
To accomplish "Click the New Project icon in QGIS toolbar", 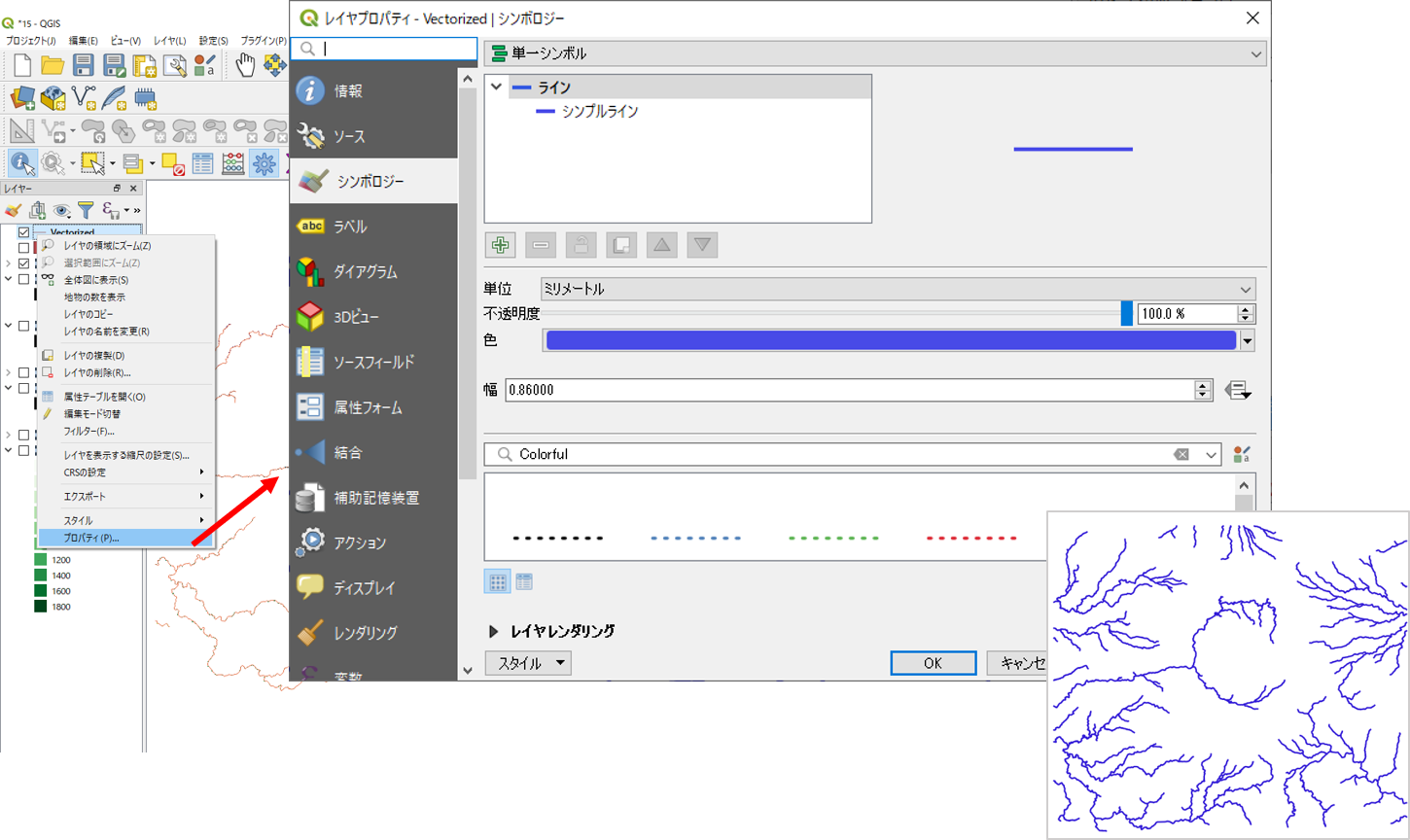I will [x=22, y=66].
